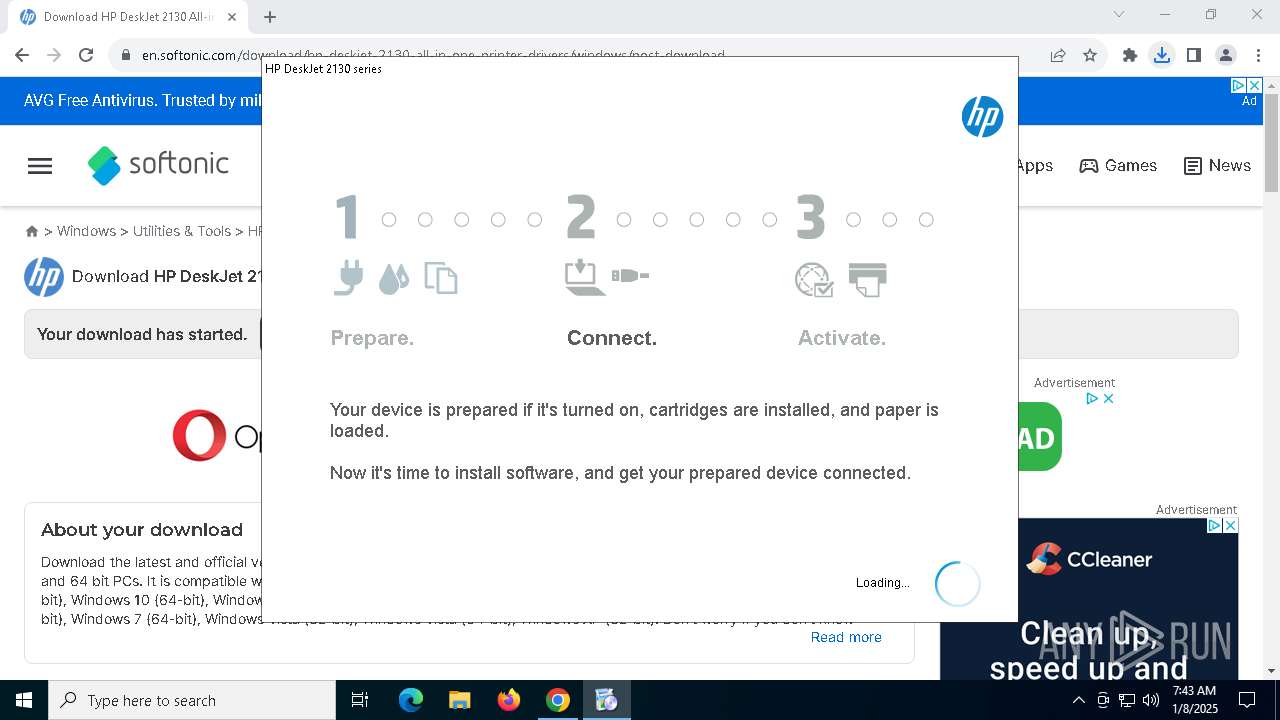Viewport: 1280px width, 720px height.
Task: Launch Microsoft Edge from the taskbar
Action: [411, 700]
